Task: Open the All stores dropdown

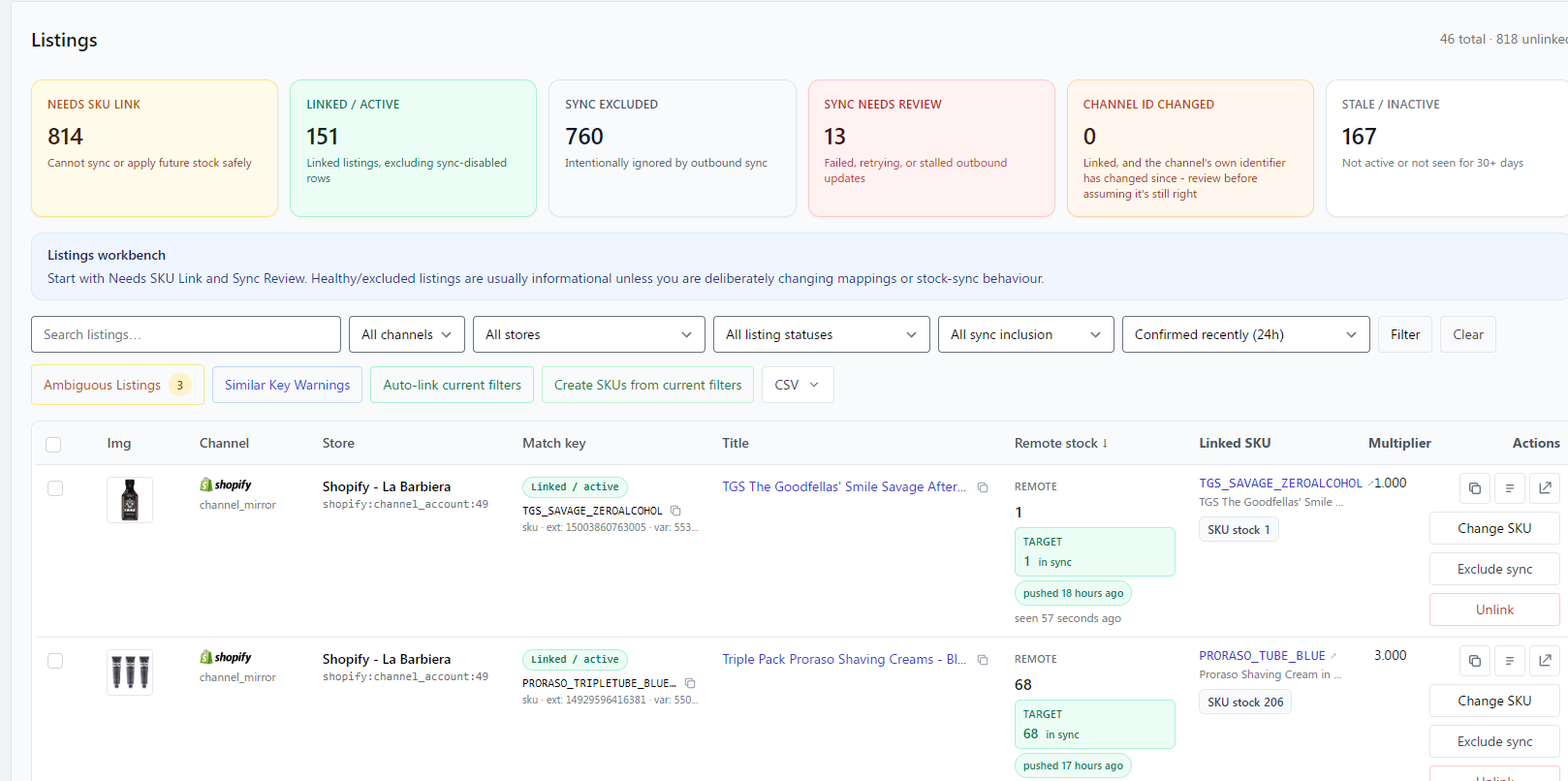Action: click(x=589, y=334)
